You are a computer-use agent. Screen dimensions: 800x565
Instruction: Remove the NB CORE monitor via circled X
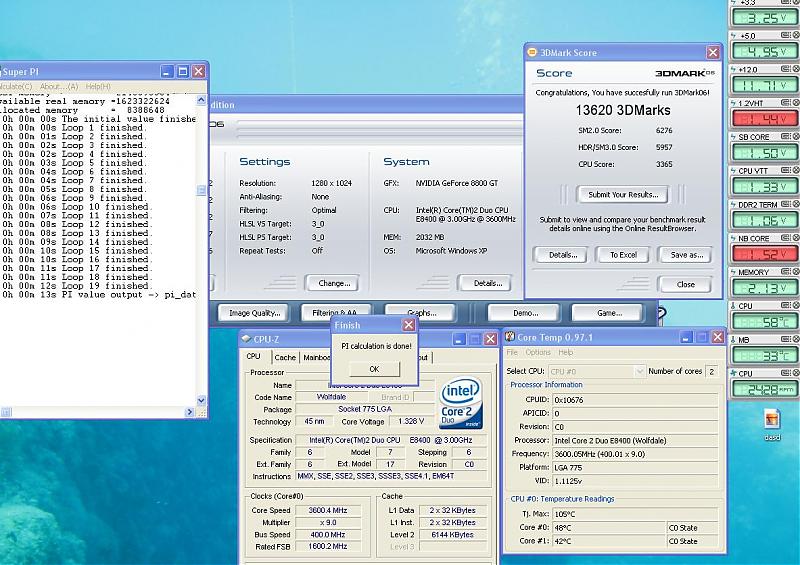click(x=796, y=238)
